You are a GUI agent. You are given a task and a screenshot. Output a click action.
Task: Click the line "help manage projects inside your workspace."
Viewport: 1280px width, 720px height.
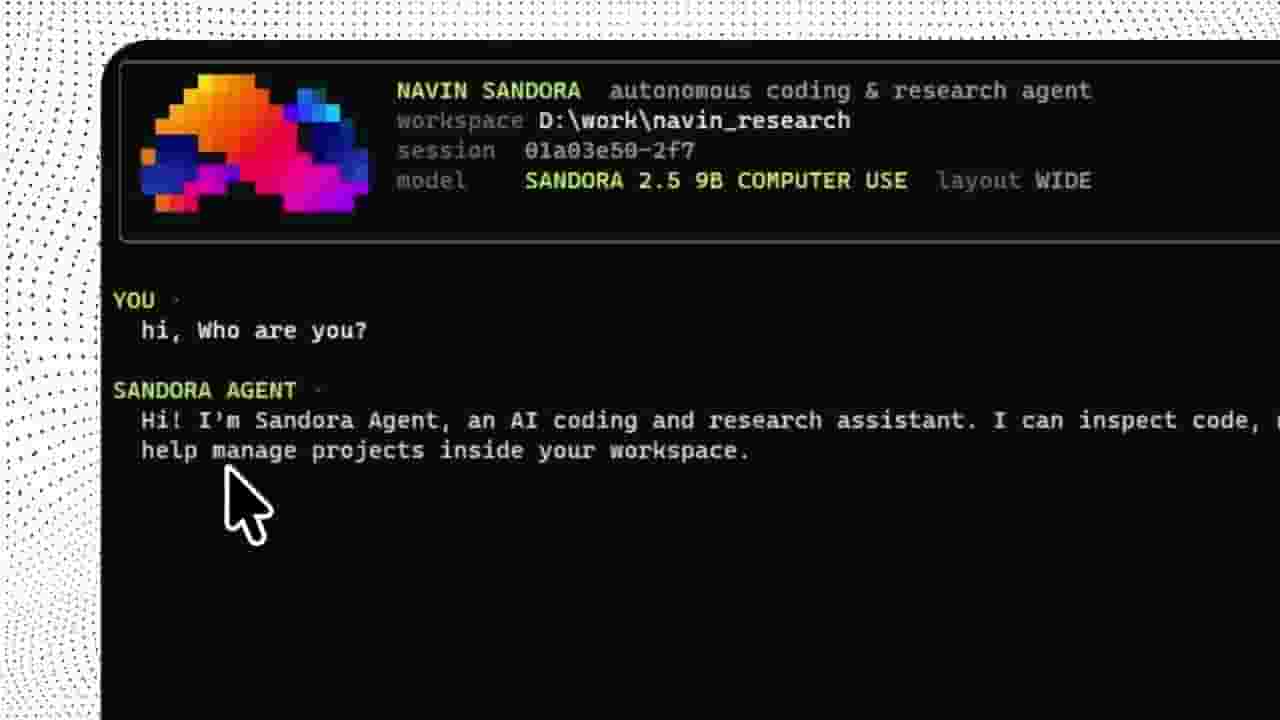point(445,451)
